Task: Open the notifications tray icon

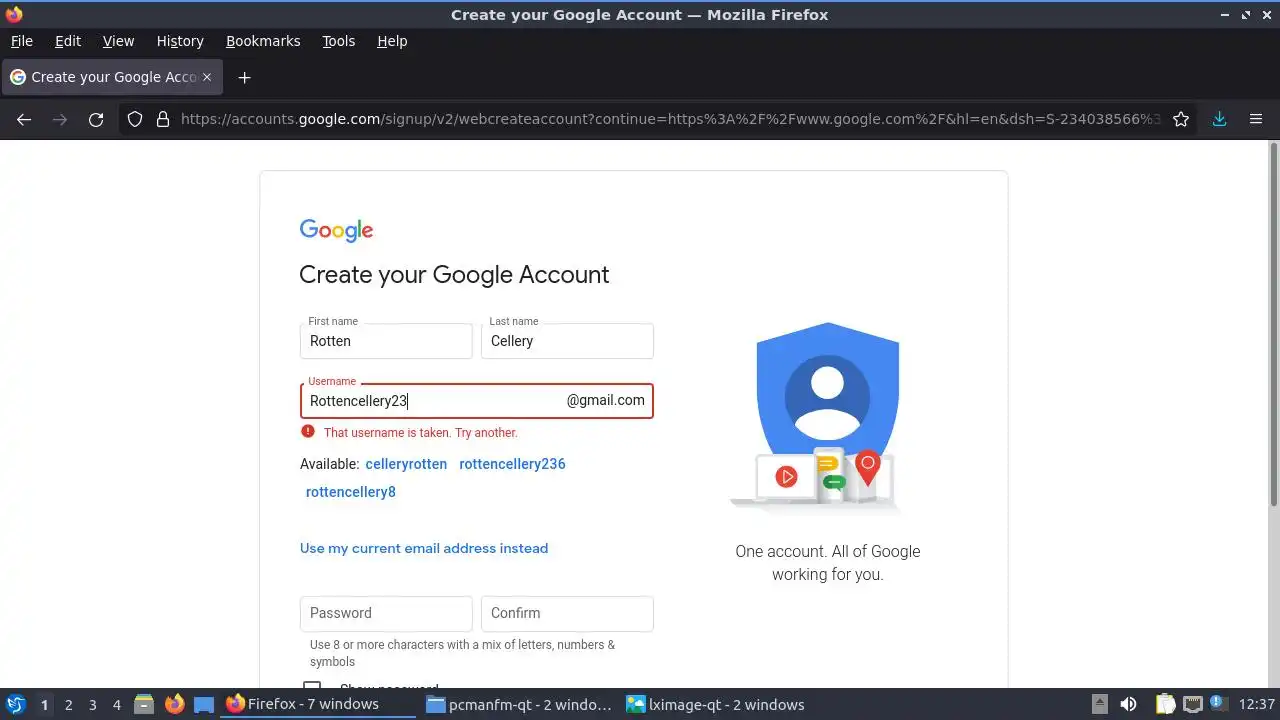Action: click(1217, 704)
